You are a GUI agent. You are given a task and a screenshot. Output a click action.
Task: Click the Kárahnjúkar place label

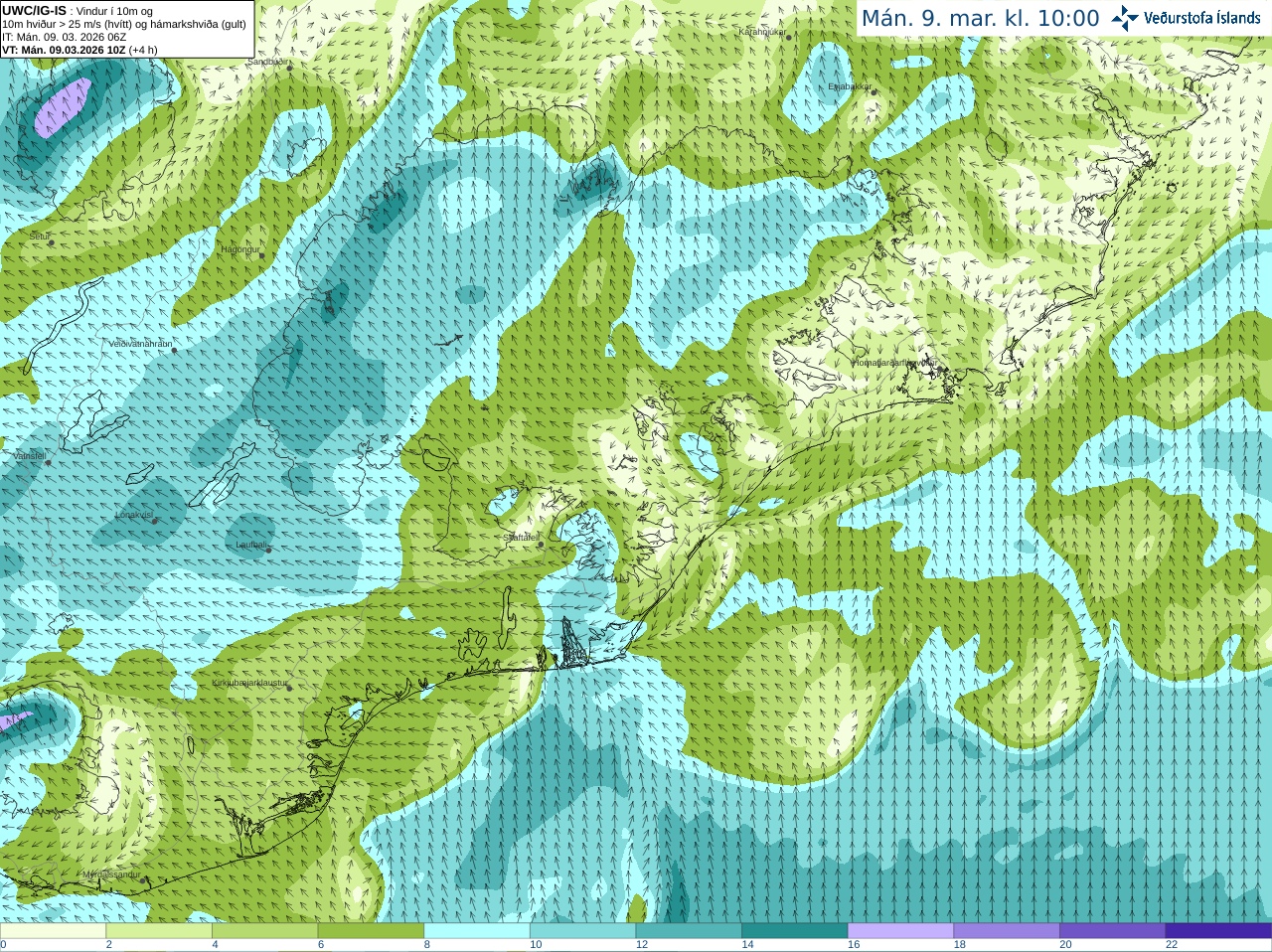[762, 32]
